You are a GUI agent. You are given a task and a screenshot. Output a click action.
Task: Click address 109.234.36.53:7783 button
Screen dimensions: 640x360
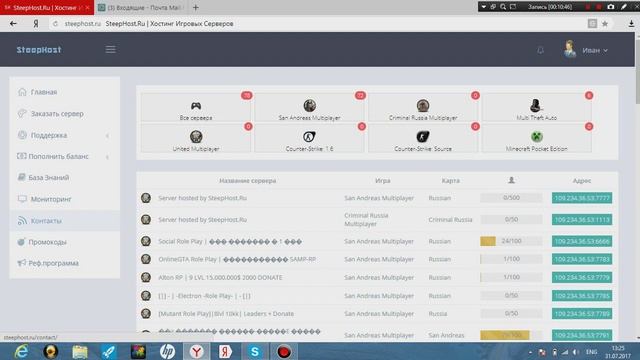(582, 259)
